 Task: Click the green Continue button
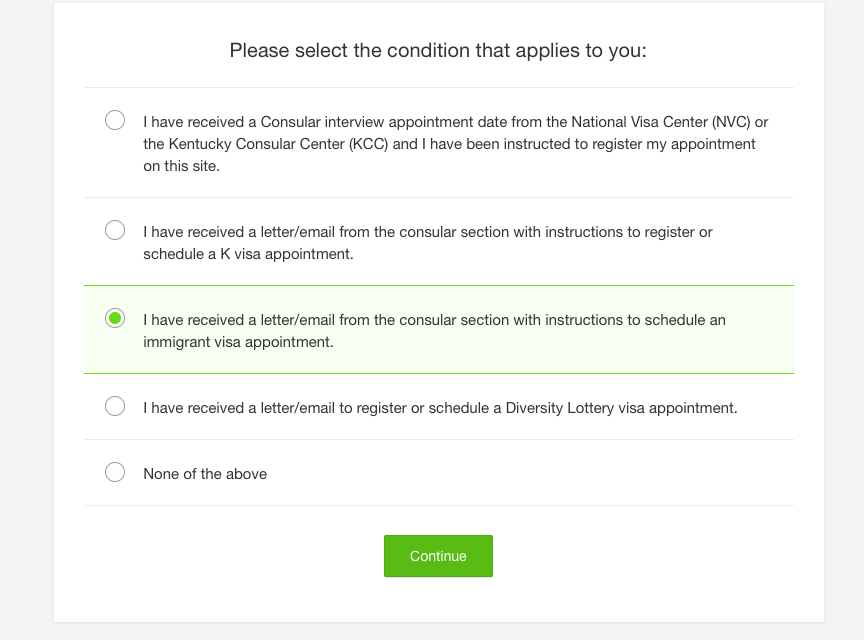click(438, 556)
